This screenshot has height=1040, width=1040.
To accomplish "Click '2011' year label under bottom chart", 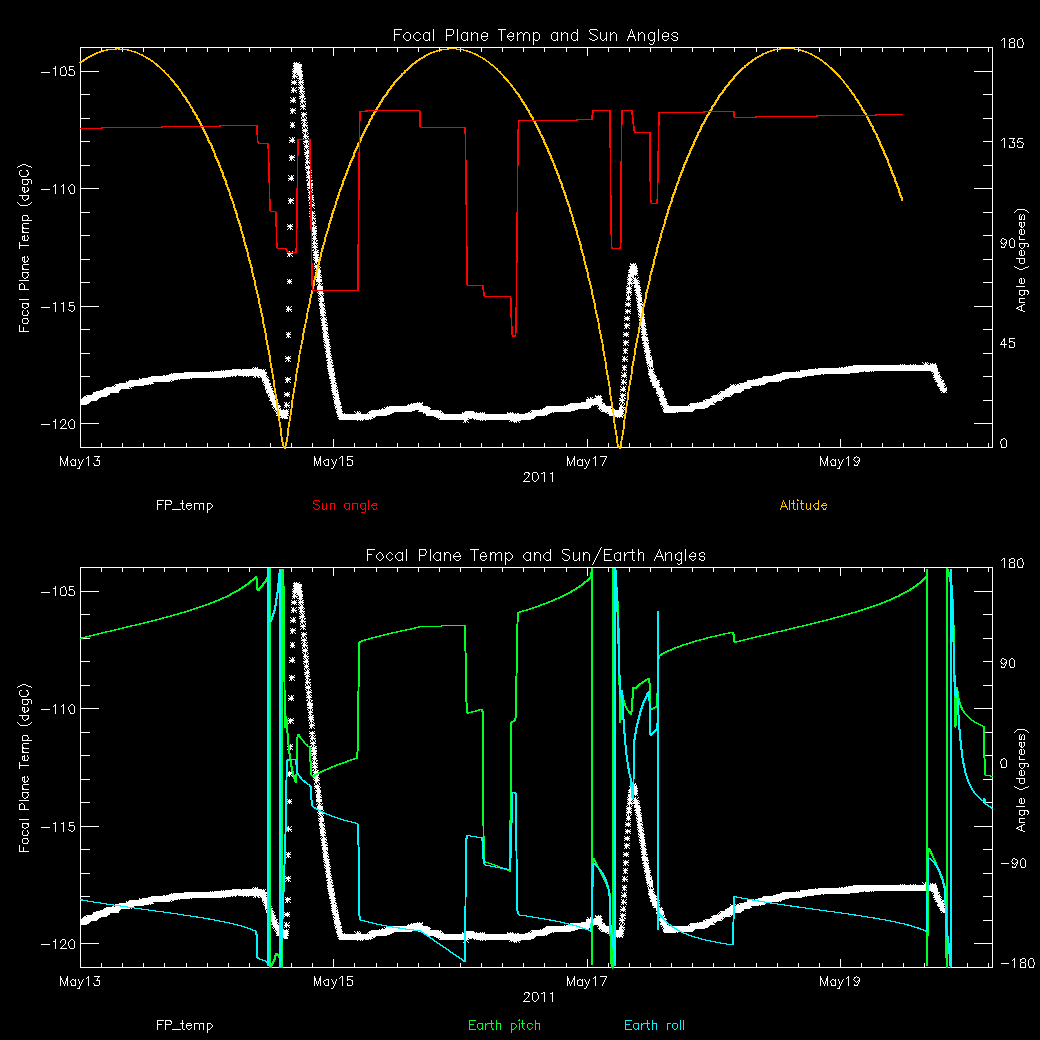I will 538,998.
